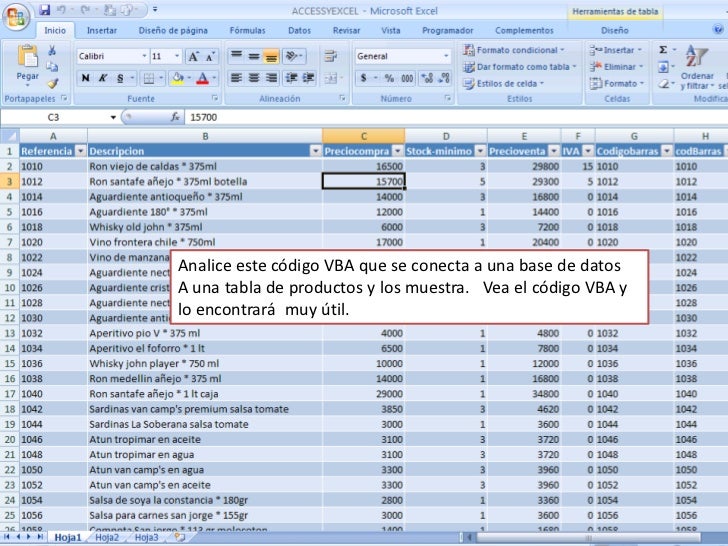The width and height of the screenshot is (728, 546).
Task: Apply fill color with the paint bucket
Action: coord(177,78)
